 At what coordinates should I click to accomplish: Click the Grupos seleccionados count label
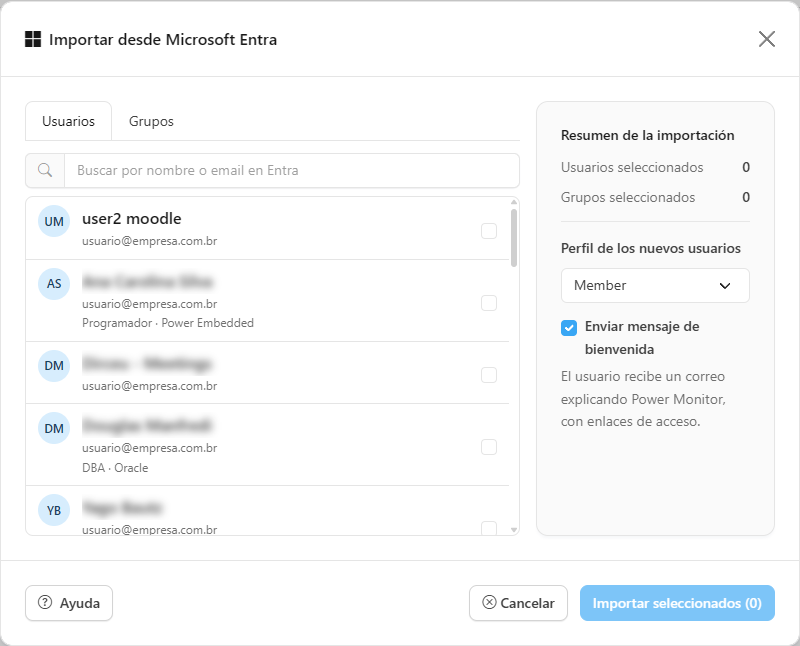tap(628, 197)
